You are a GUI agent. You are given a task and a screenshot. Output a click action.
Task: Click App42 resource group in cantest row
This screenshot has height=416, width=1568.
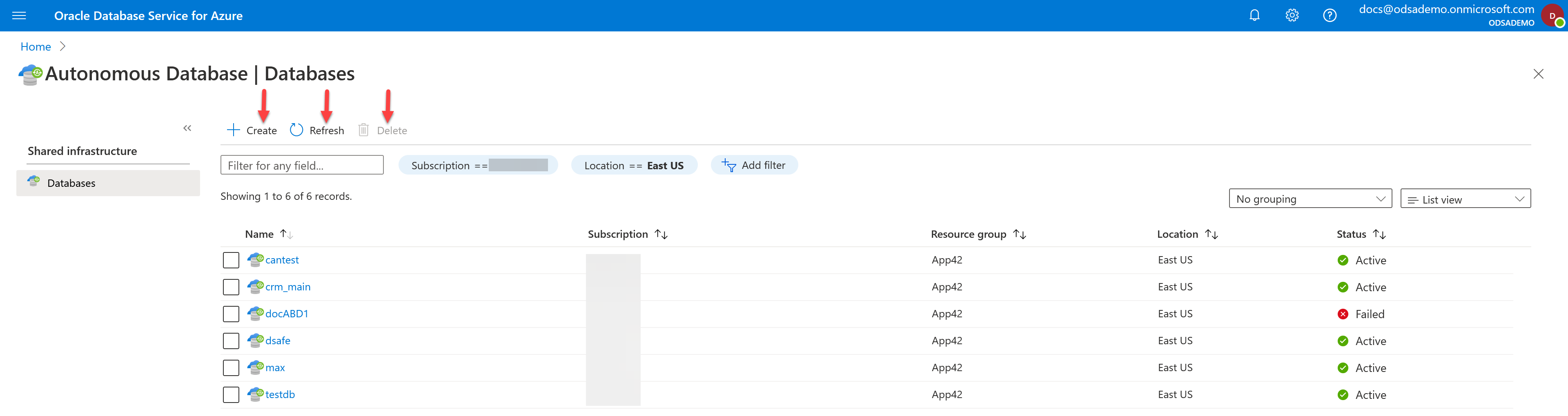click(x=947, y=260)
